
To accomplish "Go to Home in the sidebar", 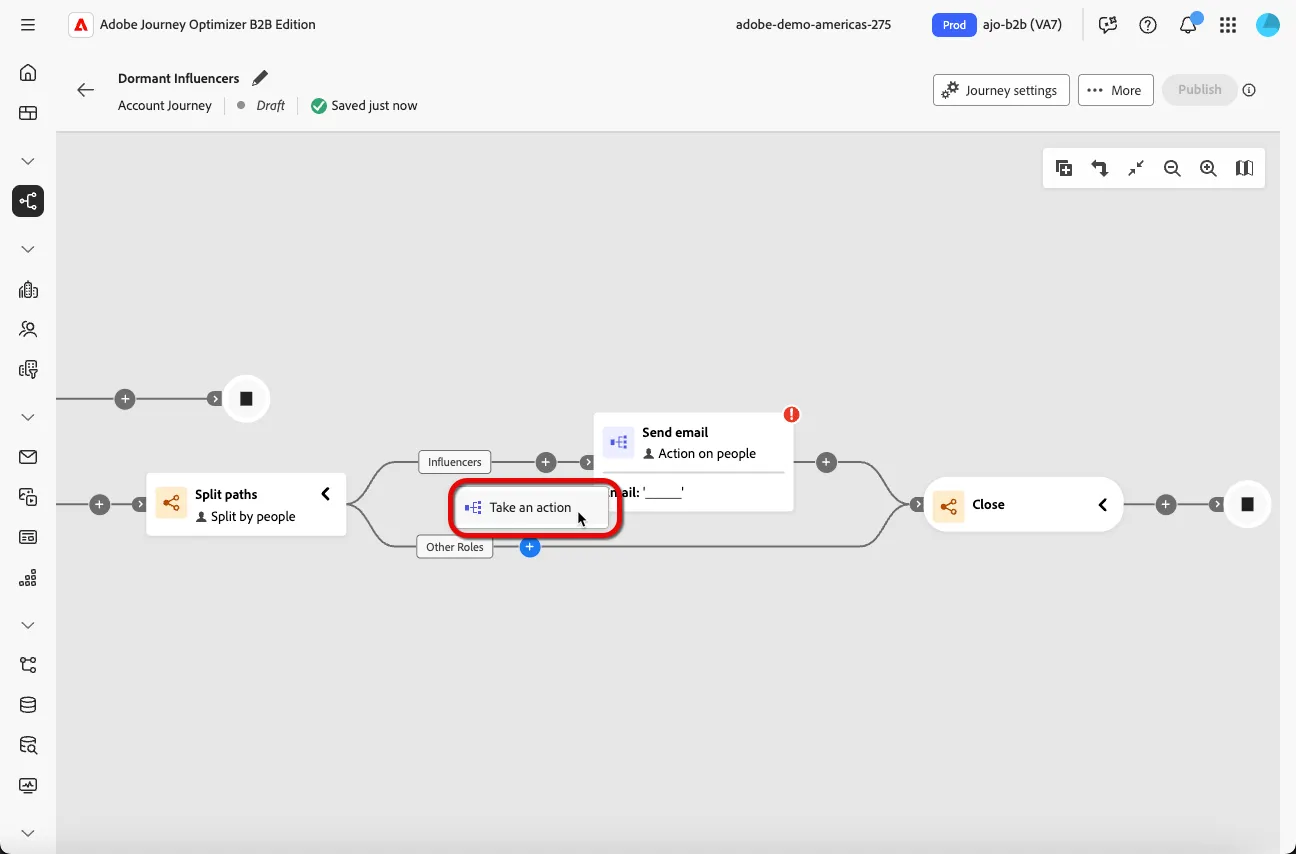I will click(x=28, y=72).
